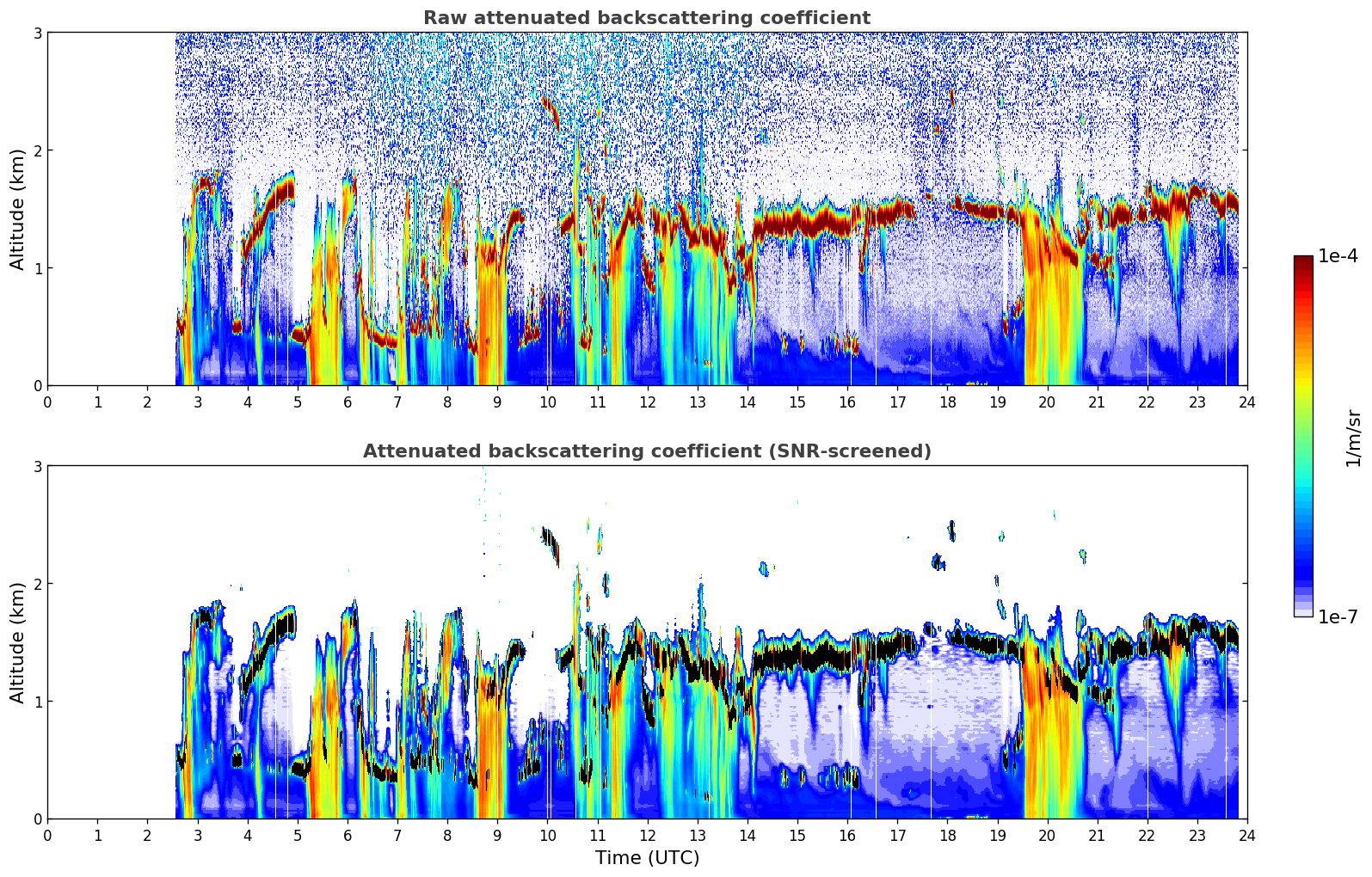Click the colorbar gradient strip

(1303, 436)
